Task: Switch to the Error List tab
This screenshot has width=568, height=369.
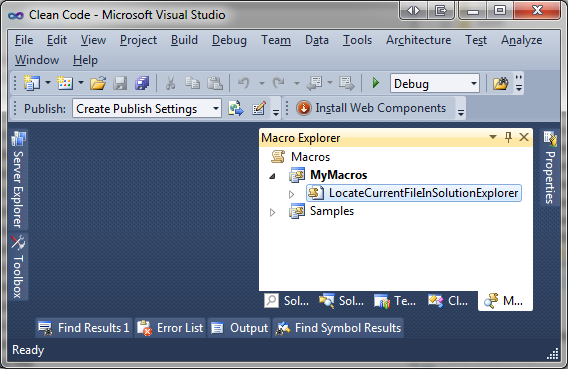Action: click(170, 328)
